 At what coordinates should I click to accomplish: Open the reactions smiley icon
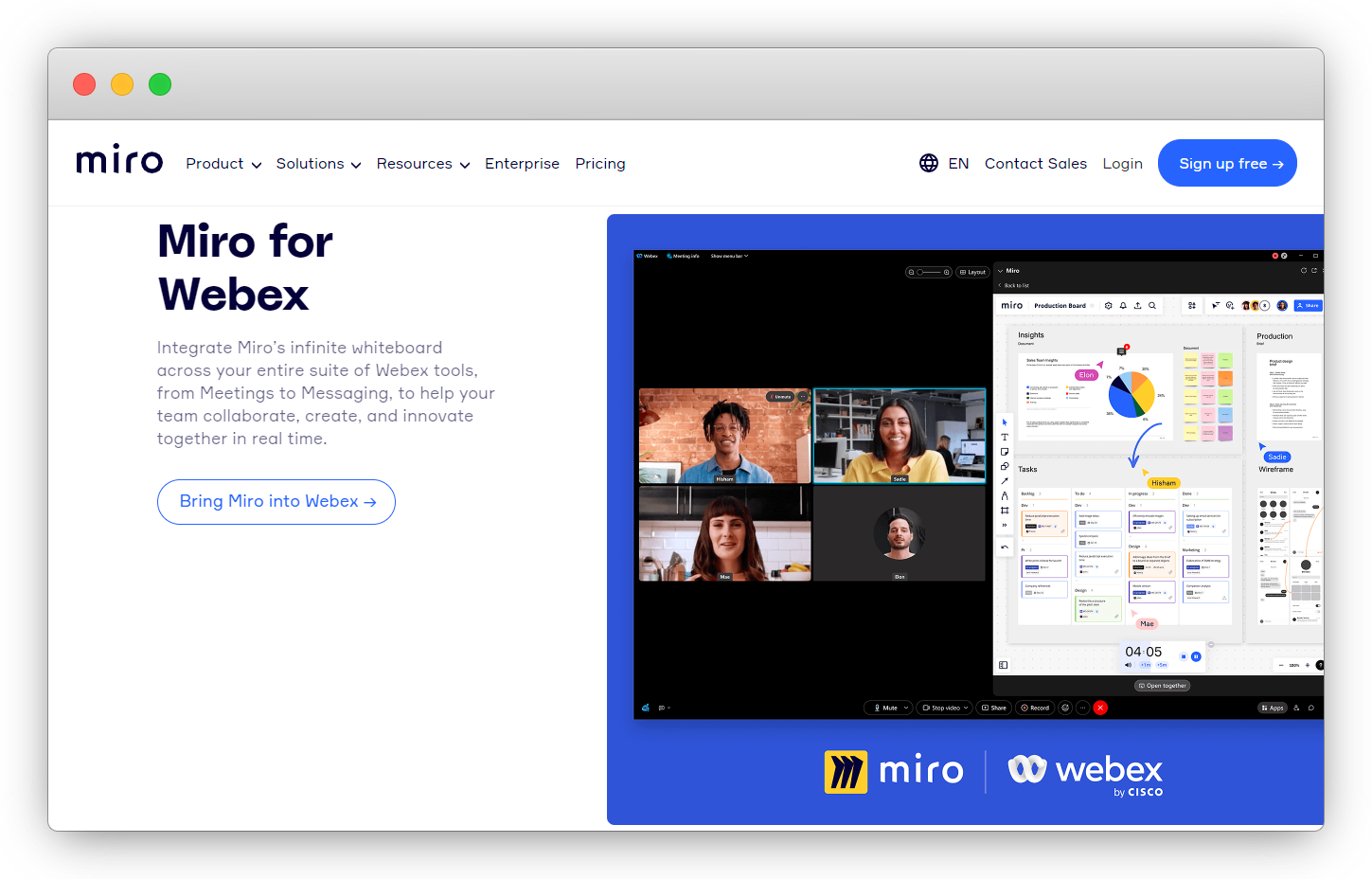pyautogui.click(x=1065, y=708)
